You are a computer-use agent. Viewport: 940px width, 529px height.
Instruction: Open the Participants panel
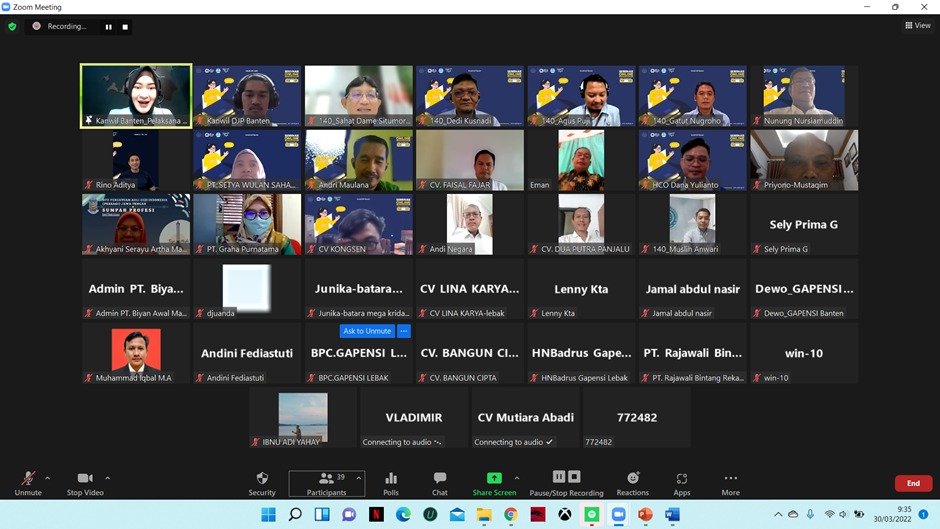point(325,482)
